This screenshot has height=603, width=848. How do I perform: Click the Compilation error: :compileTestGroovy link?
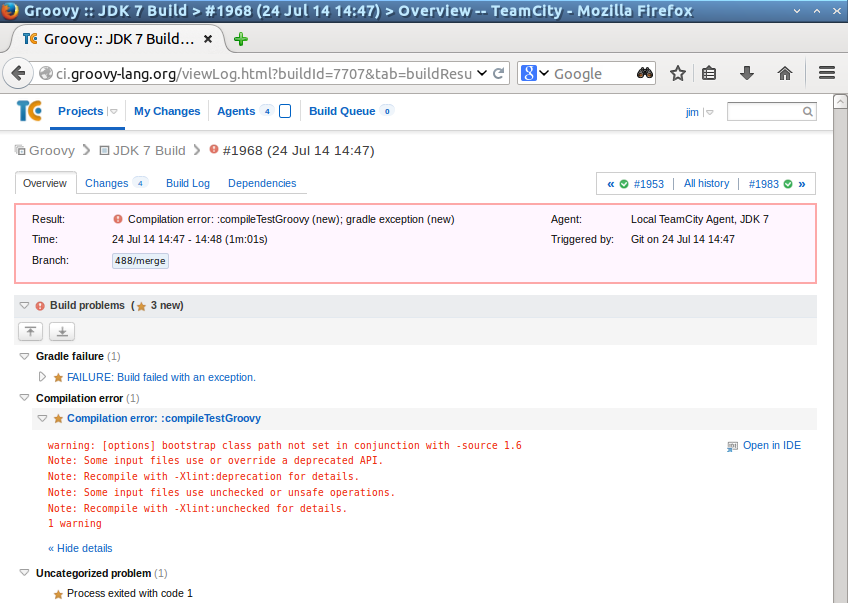[164, 419]
